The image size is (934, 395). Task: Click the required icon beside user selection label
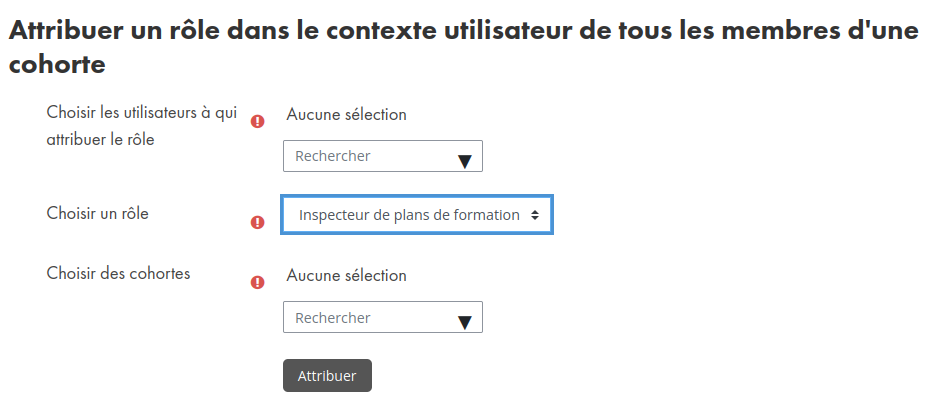coord(257,122)
